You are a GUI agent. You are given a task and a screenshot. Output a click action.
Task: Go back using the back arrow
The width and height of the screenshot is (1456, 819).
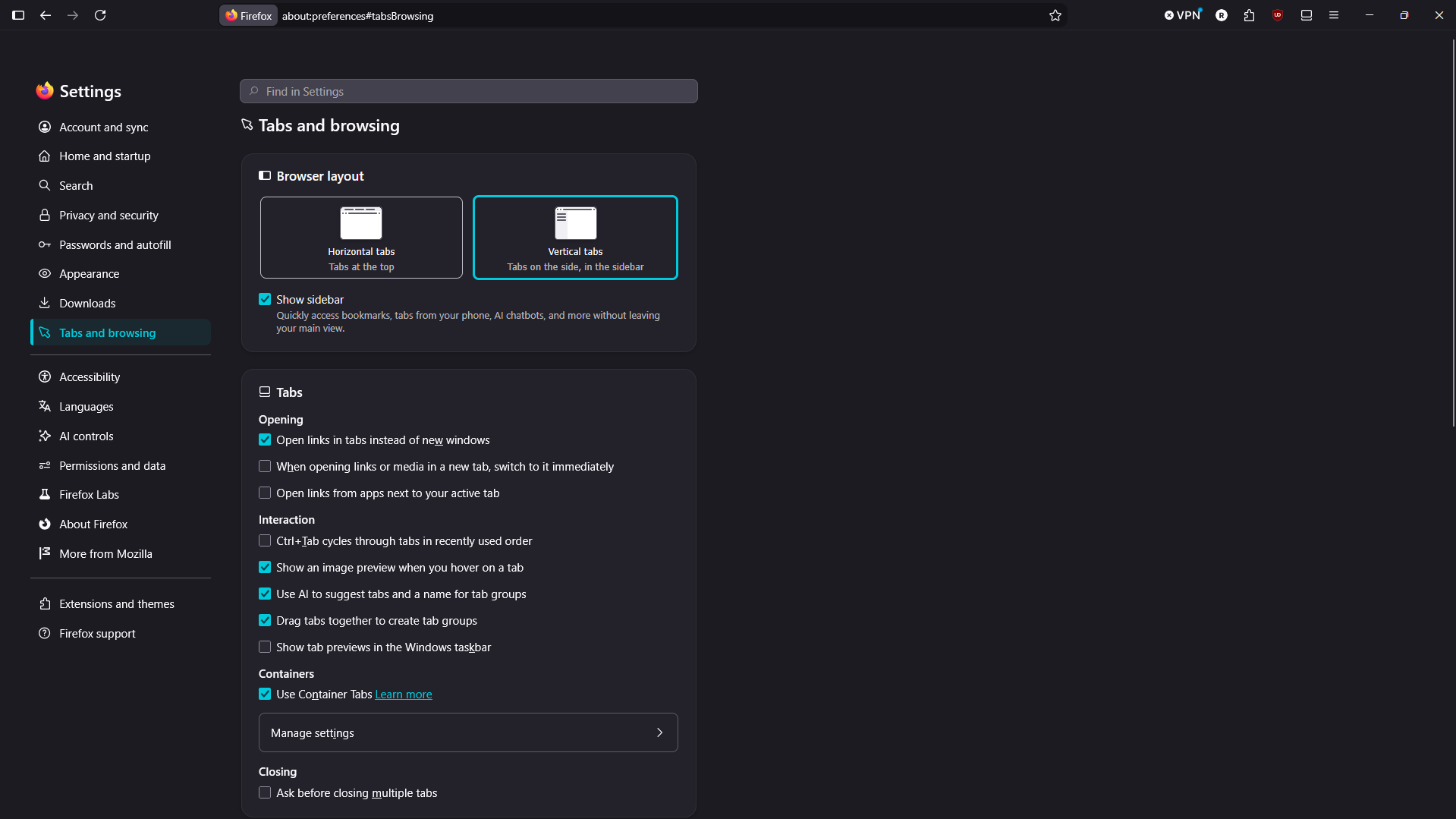(46, 15)
